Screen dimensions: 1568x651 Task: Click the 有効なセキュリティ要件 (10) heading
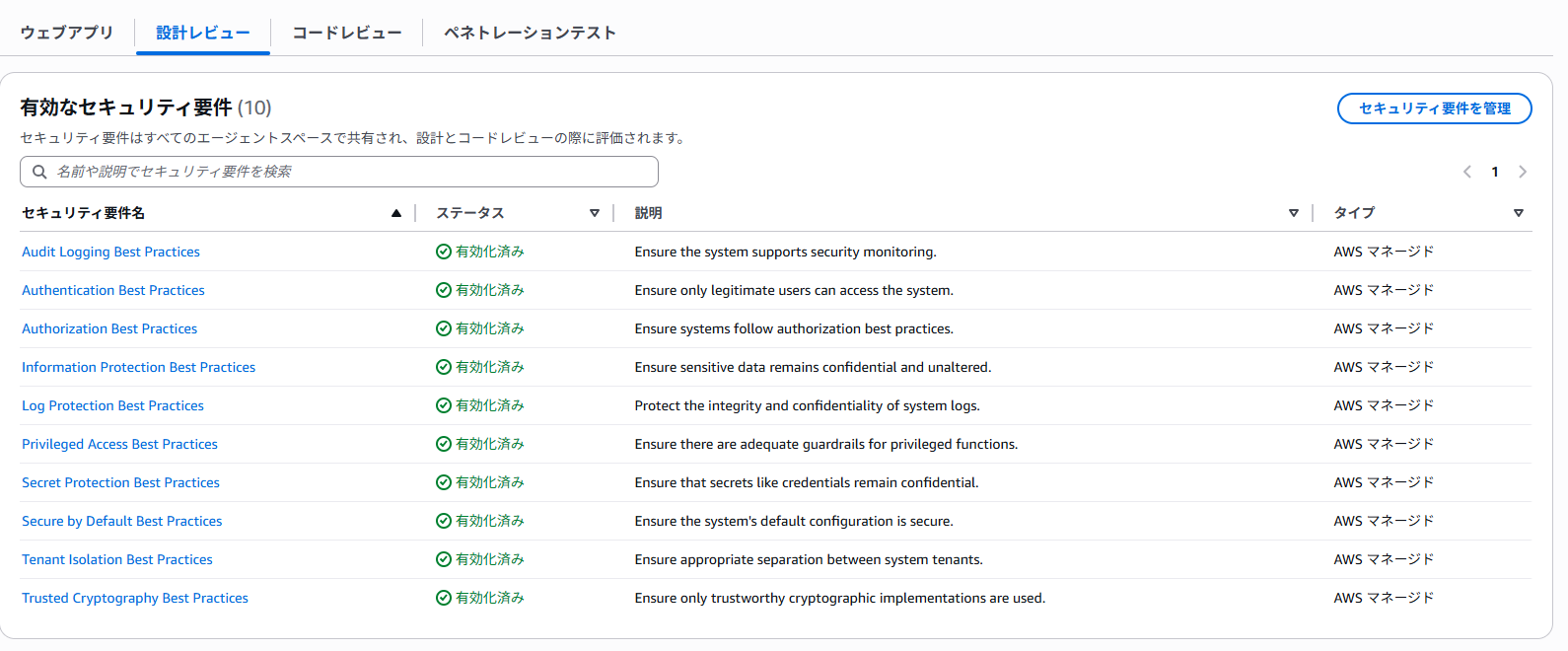tap(146, 108)
